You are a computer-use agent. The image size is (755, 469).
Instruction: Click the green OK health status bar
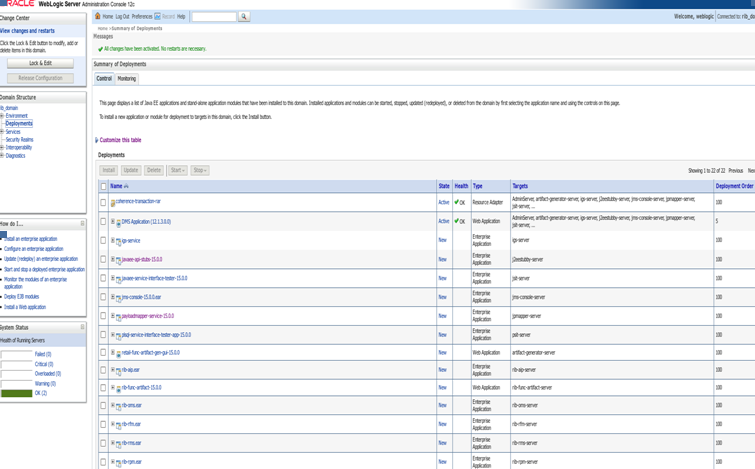pos(17,393)
